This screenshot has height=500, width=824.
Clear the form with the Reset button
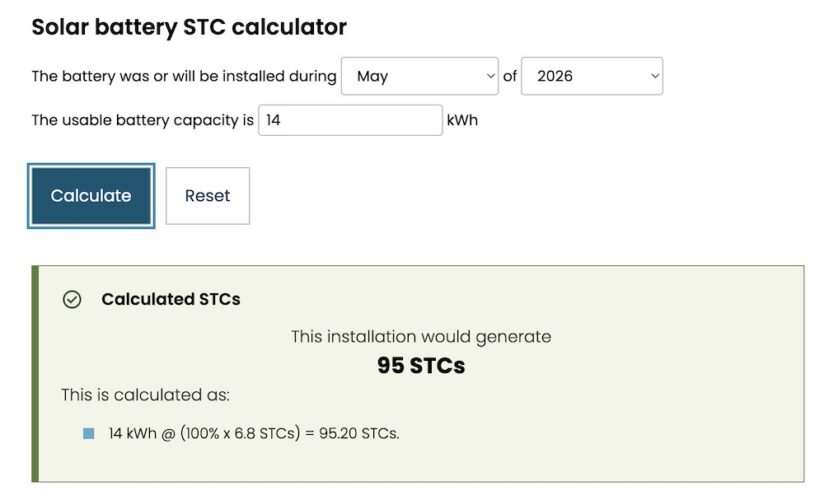tap(208, 196)
